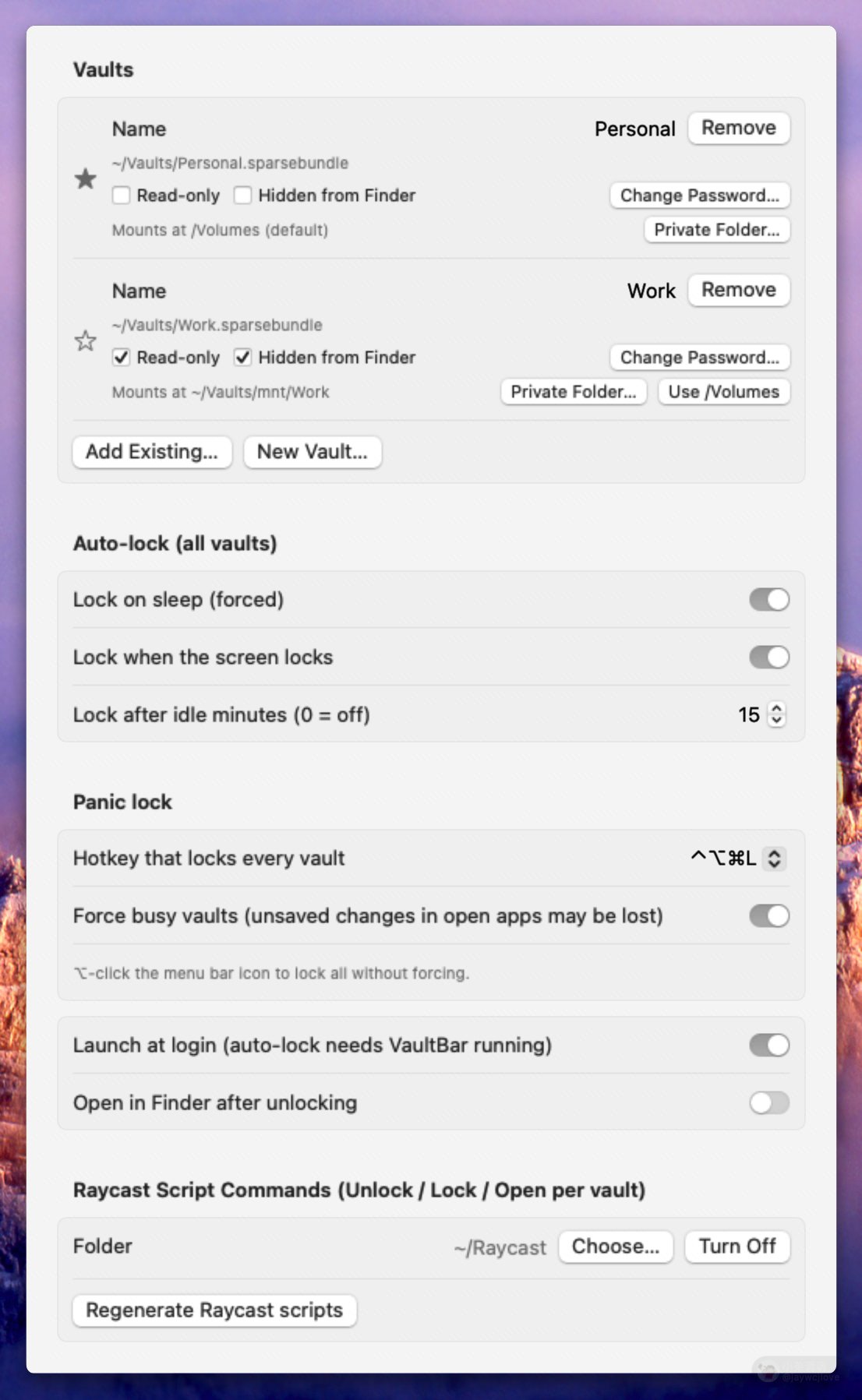Click the Mounts at ~/Vaults/mnt/Work text
This screenshot has width=862, height=1400.
tap(221, 392)
